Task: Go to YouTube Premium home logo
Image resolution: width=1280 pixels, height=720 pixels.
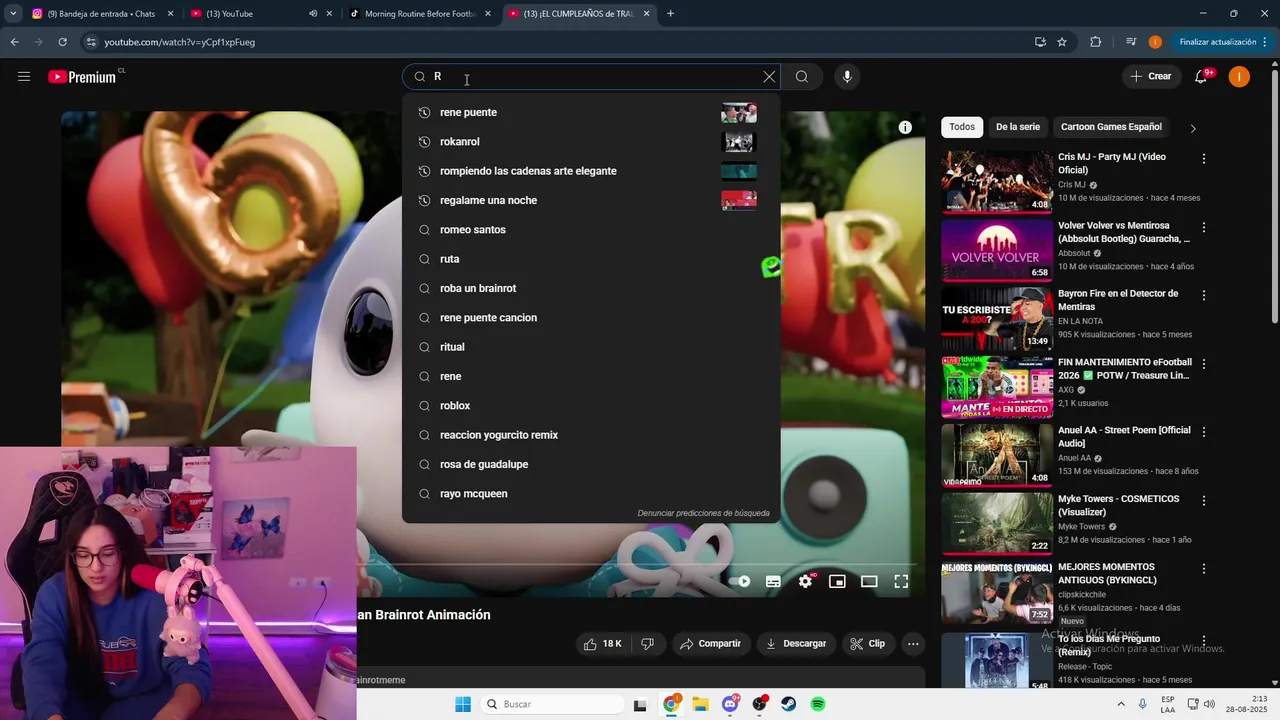Action: [x=84, y=77]
